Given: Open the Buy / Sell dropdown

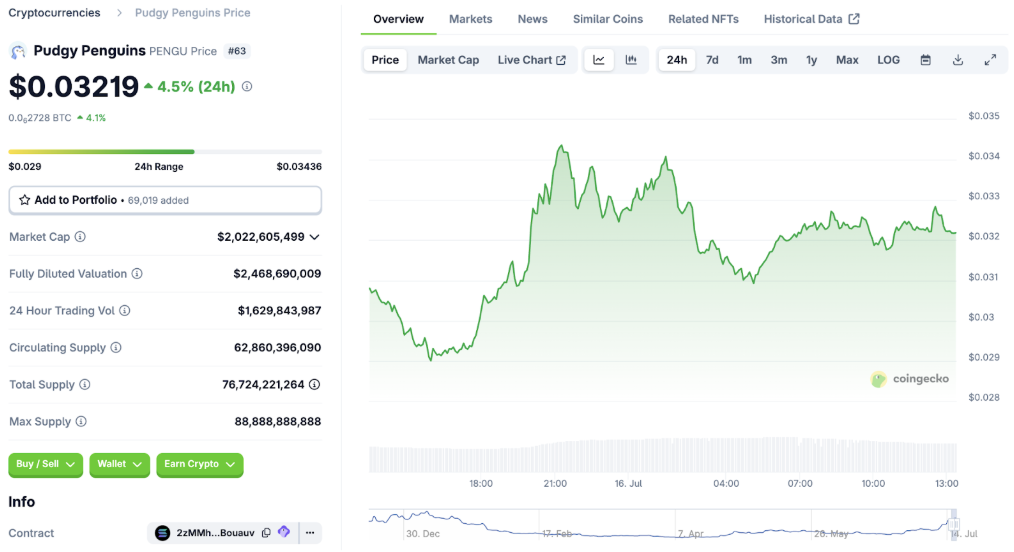Looking at the screenshot, I should click(45, 464).
